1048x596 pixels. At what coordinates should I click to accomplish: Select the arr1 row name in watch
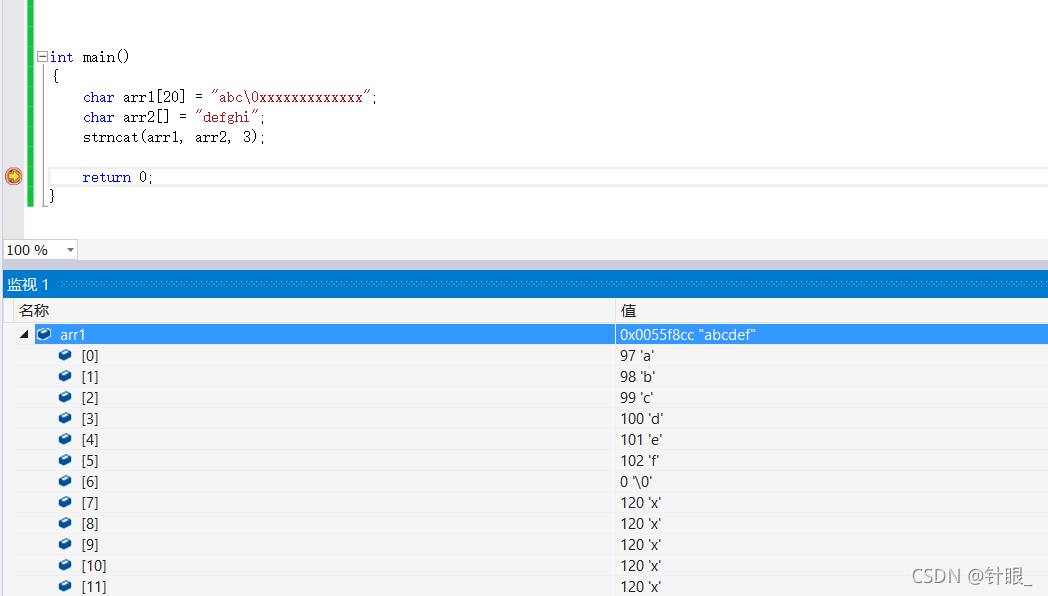[x=73, y=335]
